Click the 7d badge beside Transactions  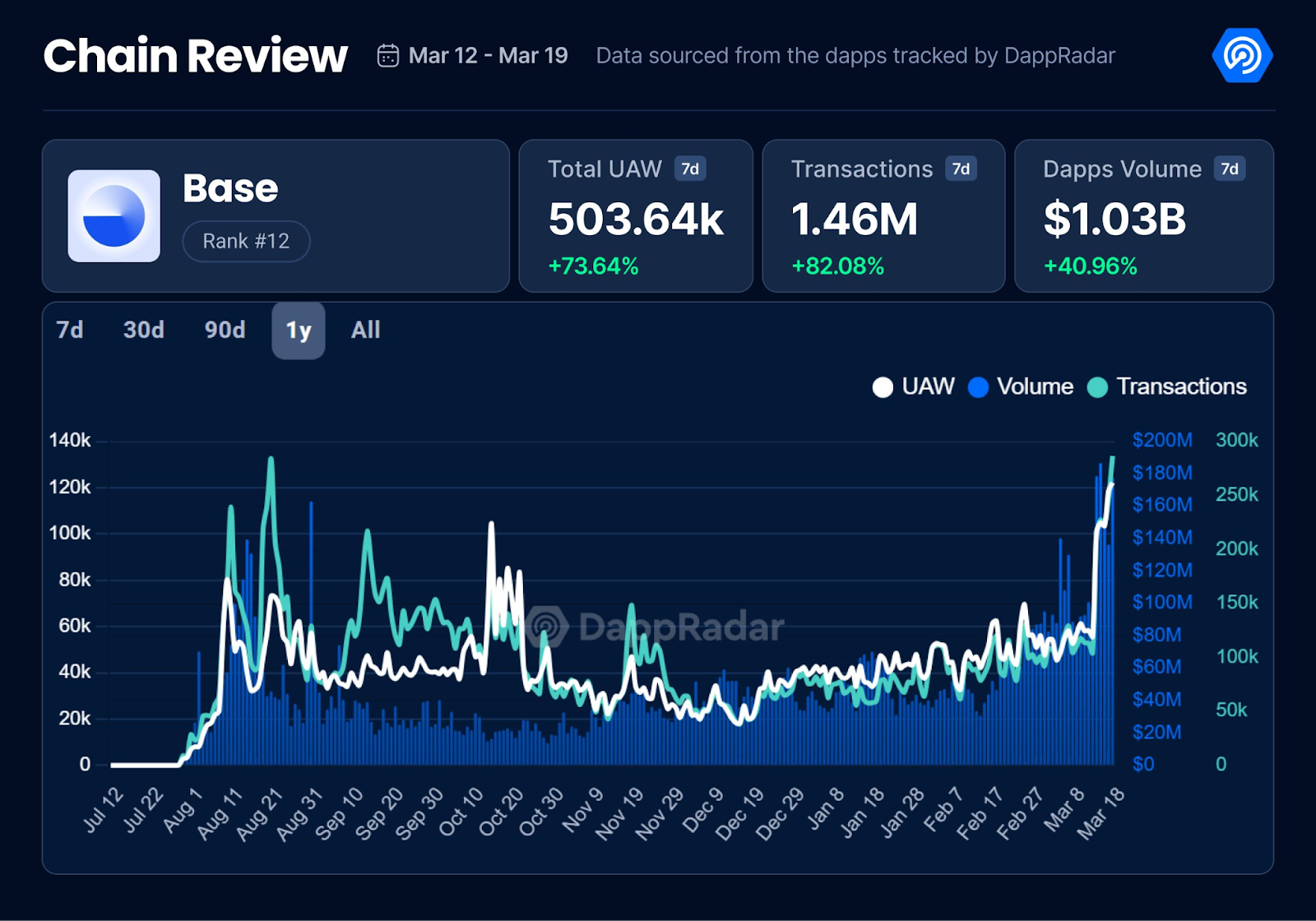click(961, 169)
